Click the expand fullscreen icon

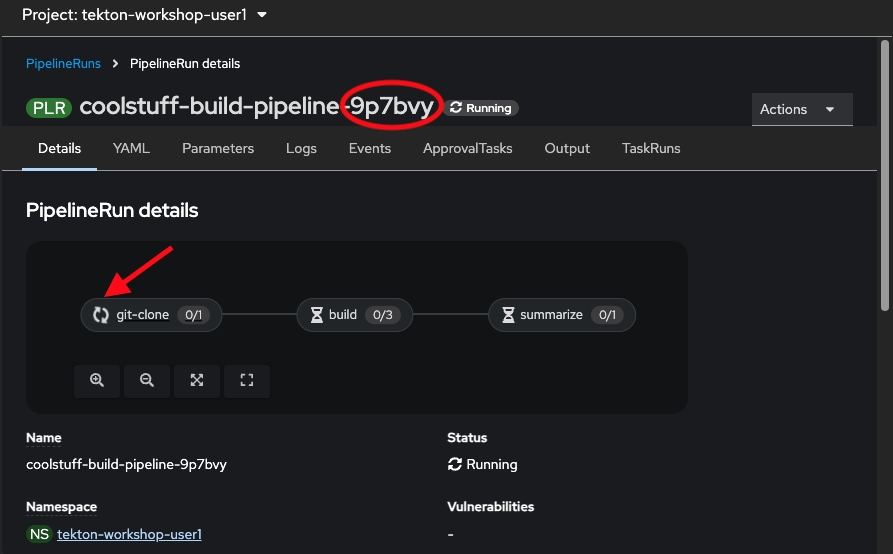click(247, 380)
